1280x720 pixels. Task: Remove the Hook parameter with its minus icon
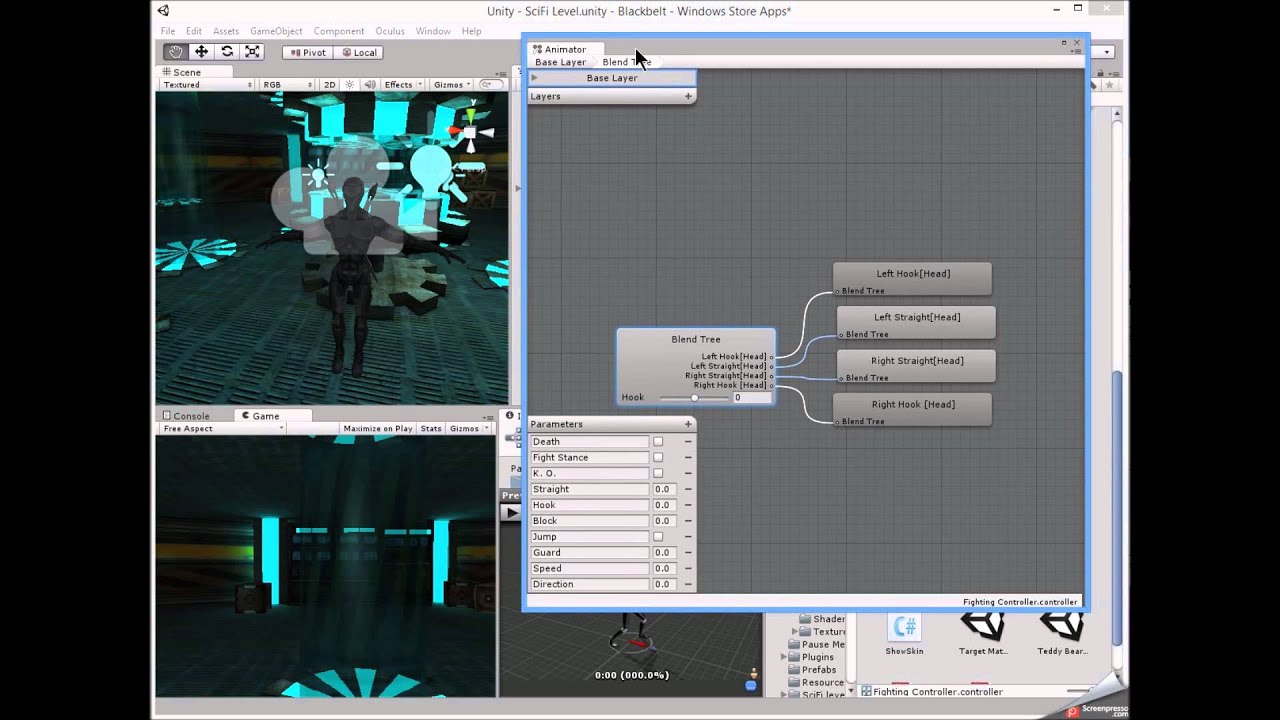[x=688, y=505]
